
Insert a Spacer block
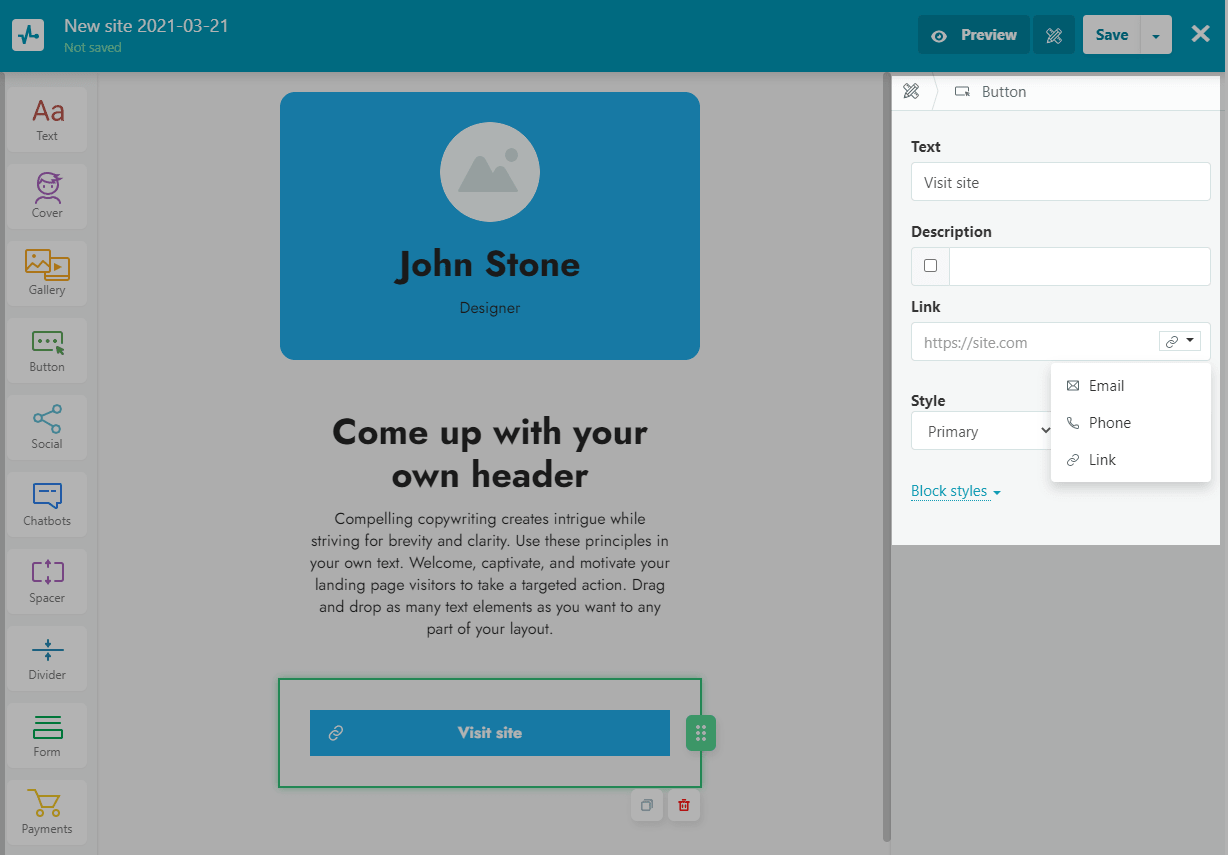[47, 580]
